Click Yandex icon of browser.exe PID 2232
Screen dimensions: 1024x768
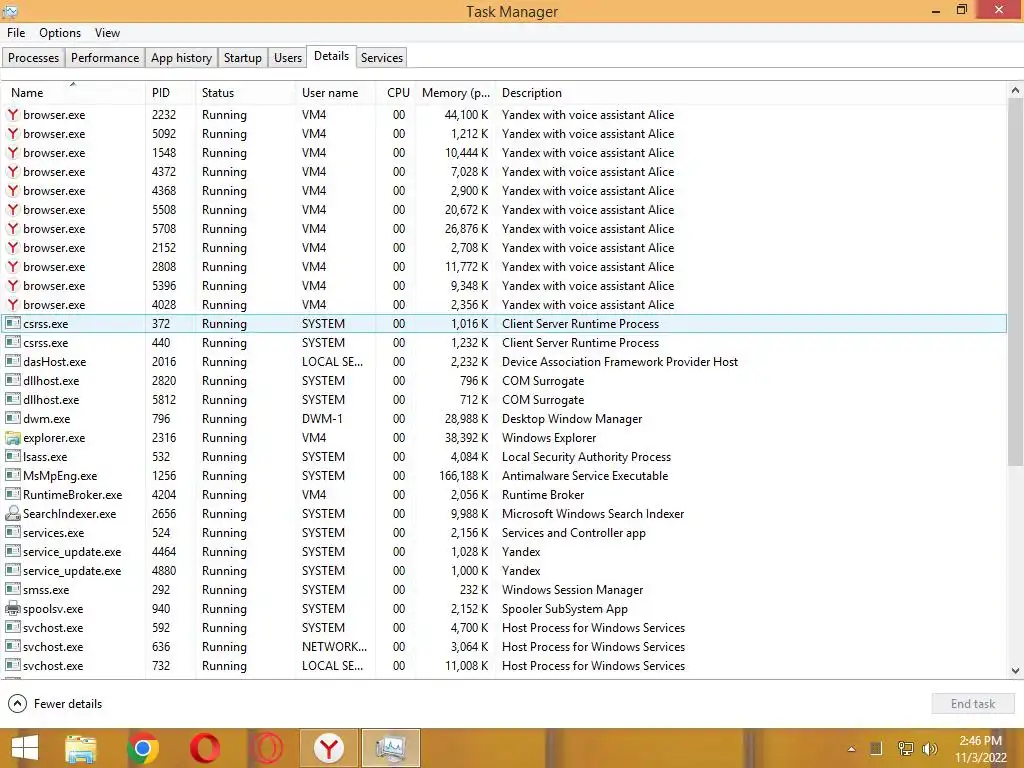pyautogui.click(x=12, y=114)
